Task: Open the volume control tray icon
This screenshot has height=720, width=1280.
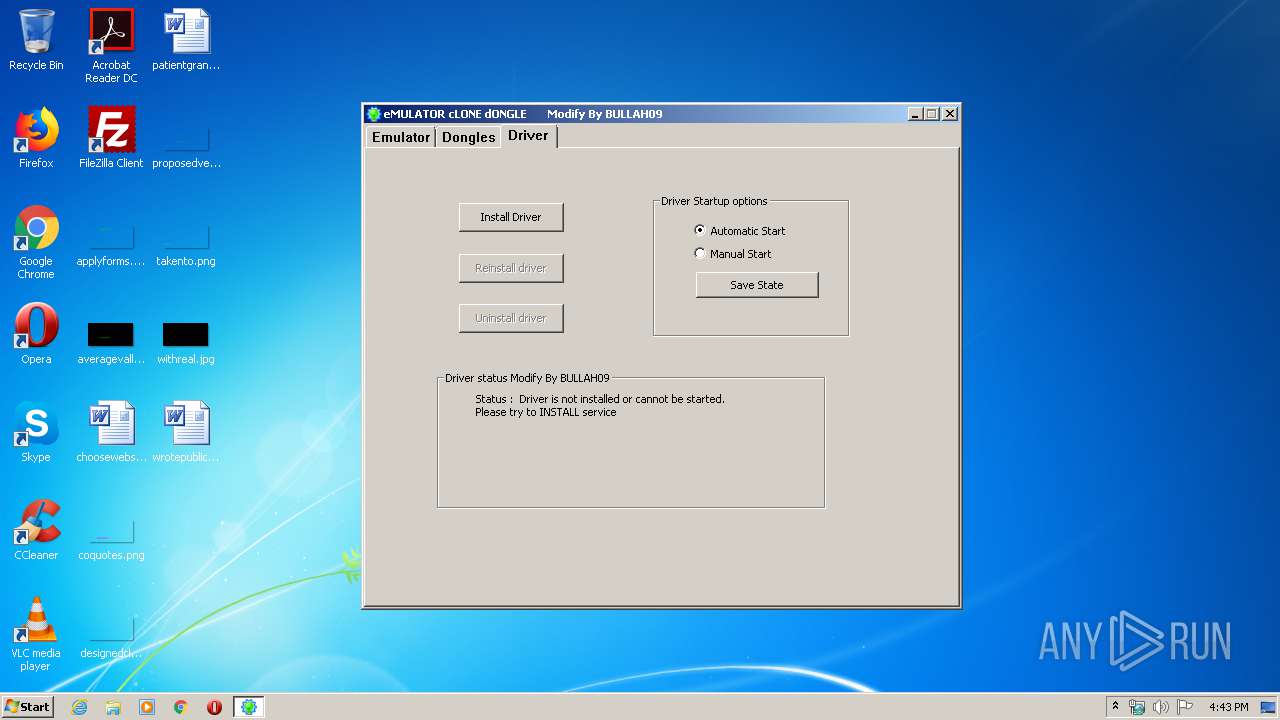Action: (1161, 707)
